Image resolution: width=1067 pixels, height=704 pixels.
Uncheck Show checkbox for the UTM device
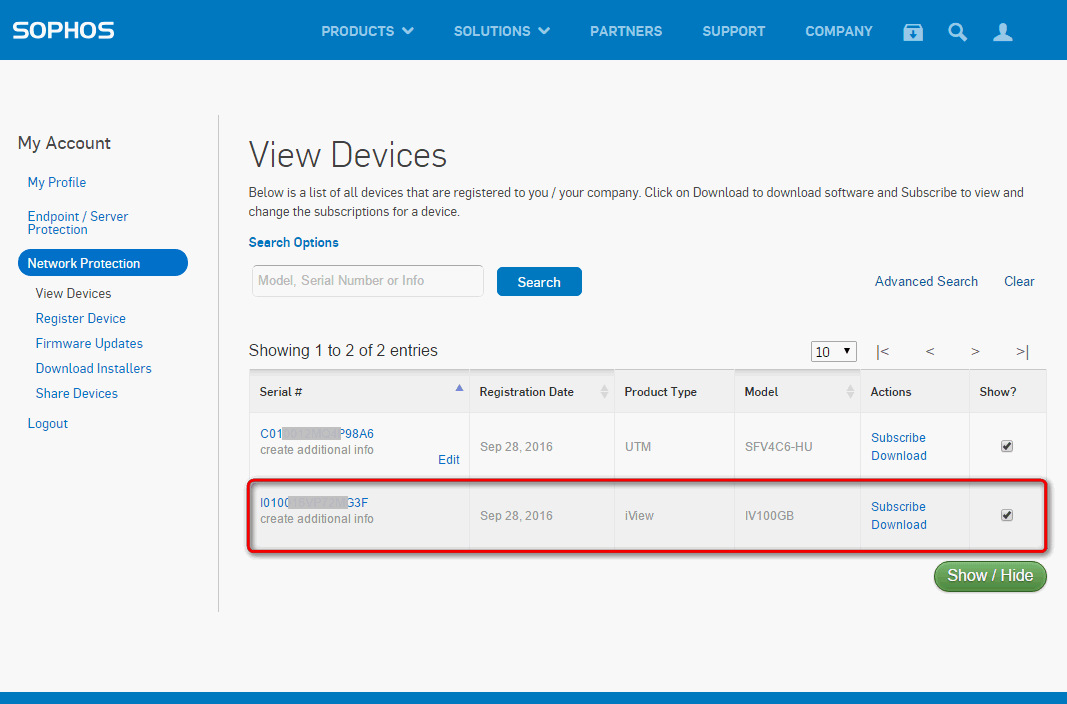[x=1007, y=446]
